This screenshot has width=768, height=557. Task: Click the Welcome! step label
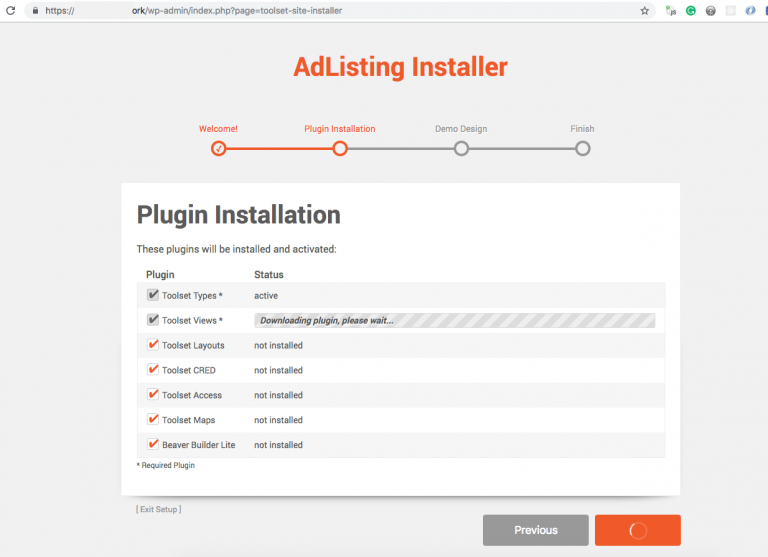(218, 129)
